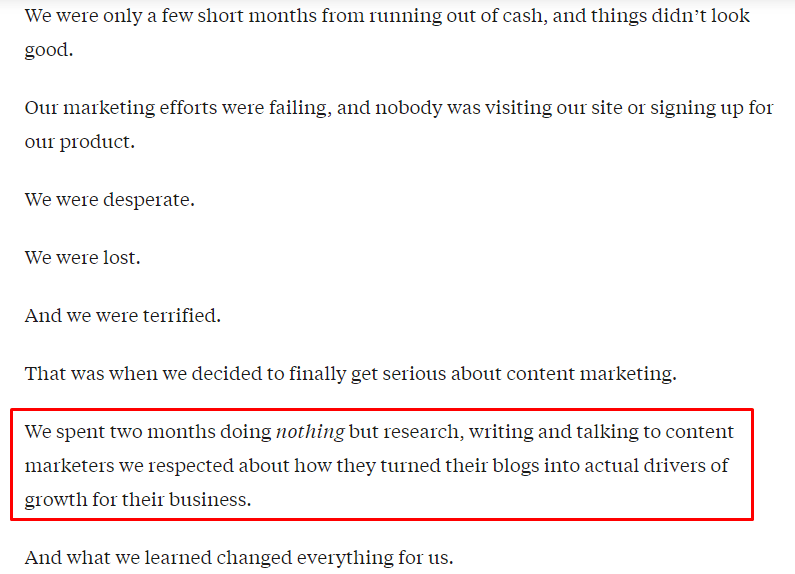Click the italic word "nothing"
Viewport: 795px width, 574px height.
click(310, 432)
